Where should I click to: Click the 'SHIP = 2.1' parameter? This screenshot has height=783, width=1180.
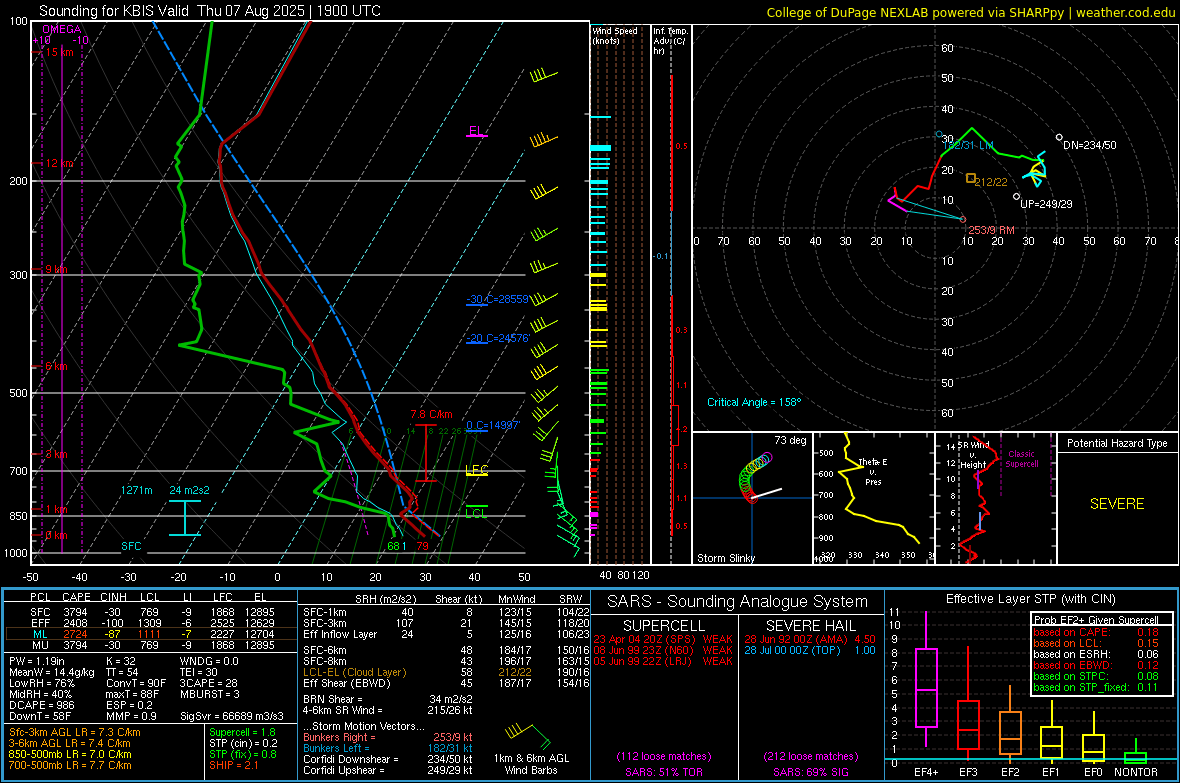233,765
